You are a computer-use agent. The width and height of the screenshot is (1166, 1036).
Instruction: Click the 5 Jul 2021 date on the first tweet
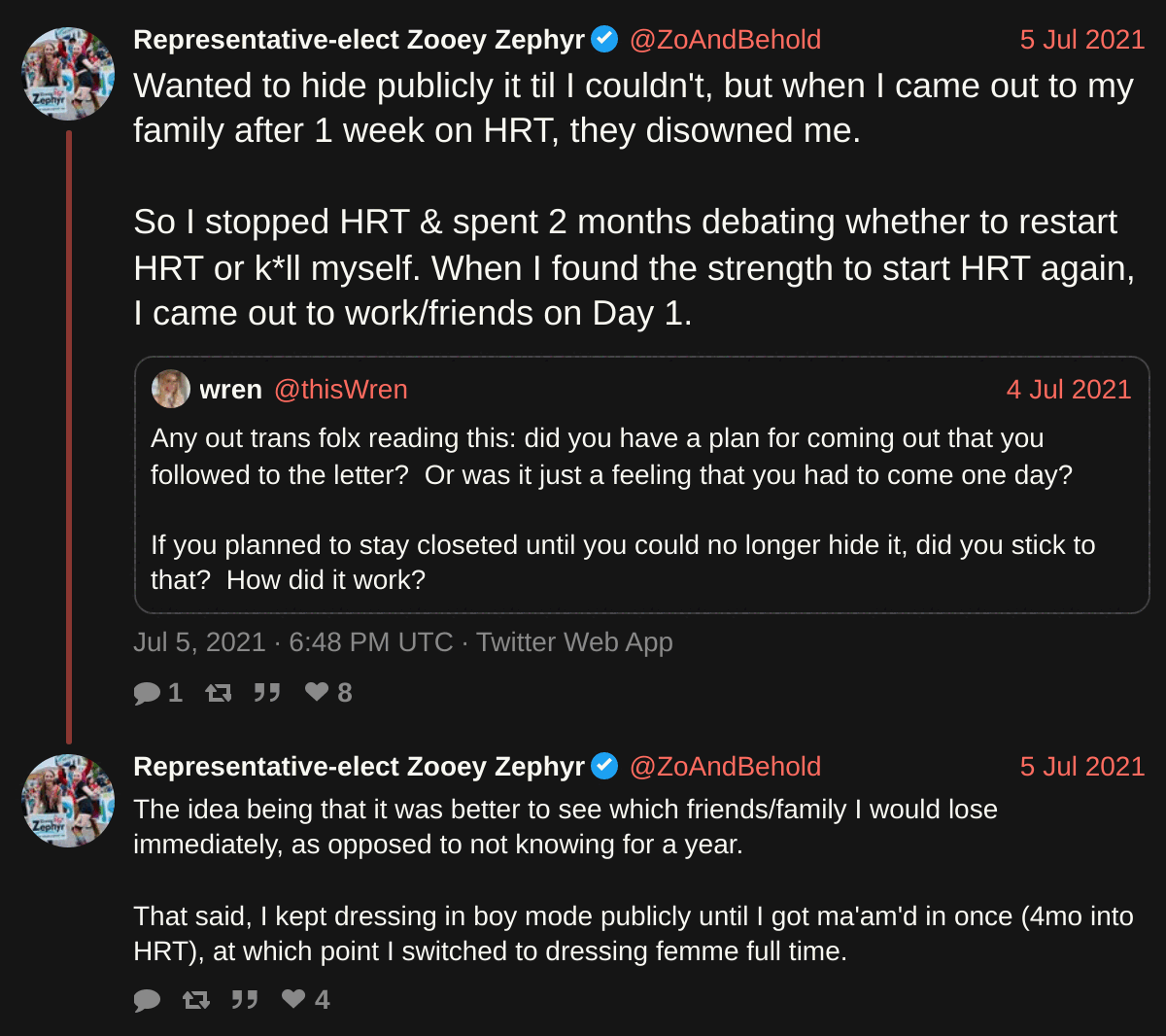[1082, 40]
